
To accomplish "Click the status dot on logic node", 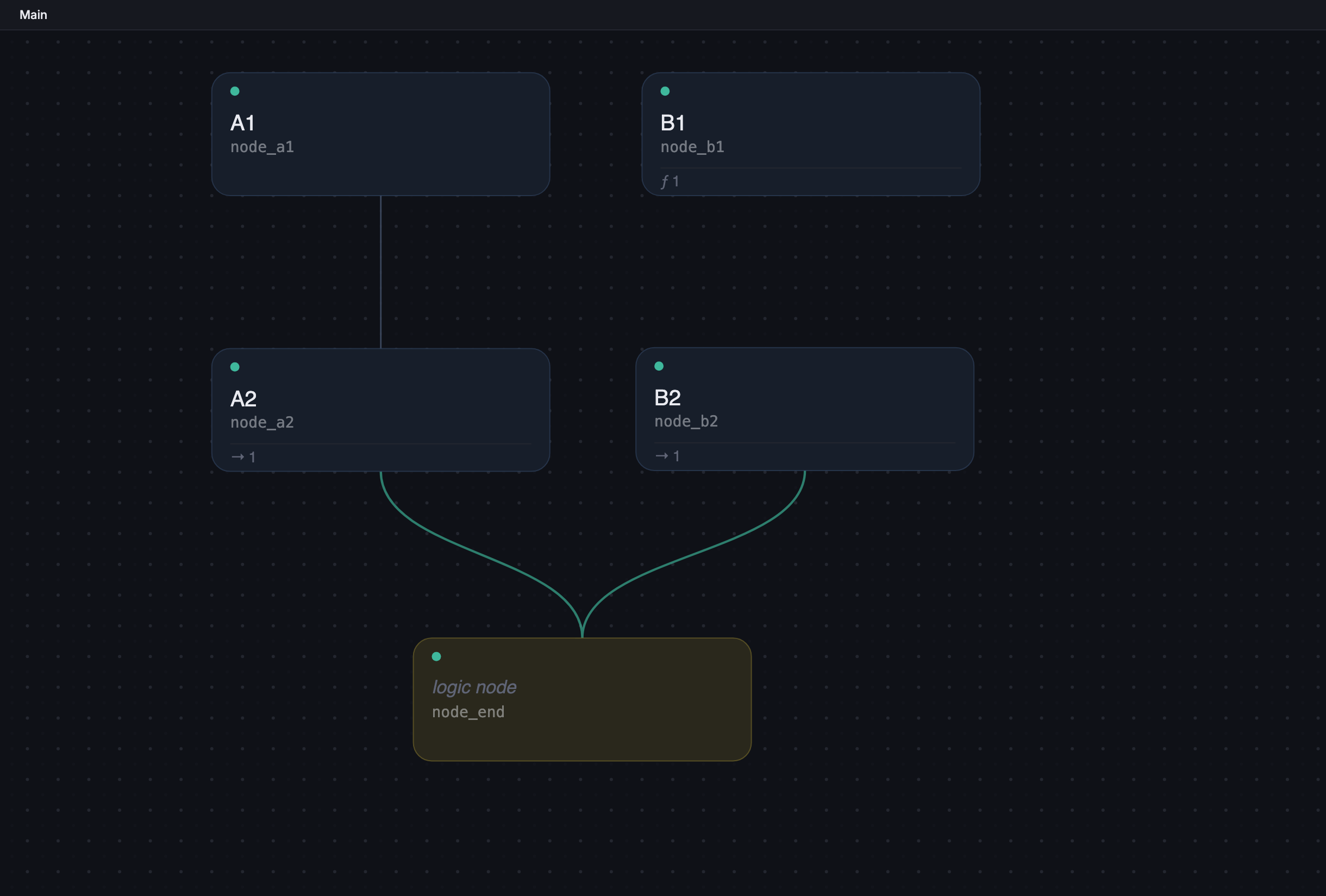I will (x=436, y=656).
